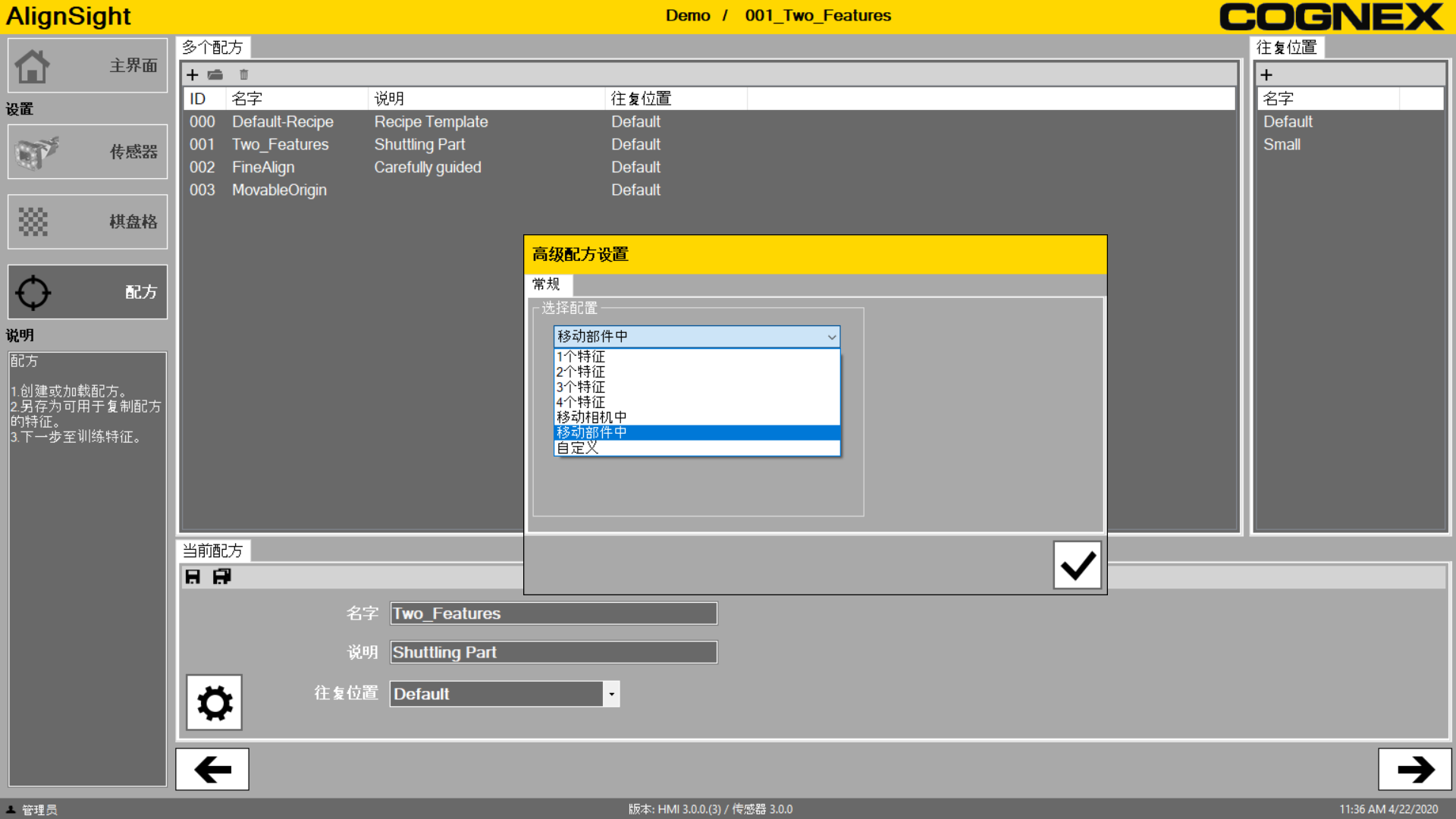Open the 棋盘格 checkerboard page
1456x819 pixels.
pyautogui.click(x=87, y=221)
